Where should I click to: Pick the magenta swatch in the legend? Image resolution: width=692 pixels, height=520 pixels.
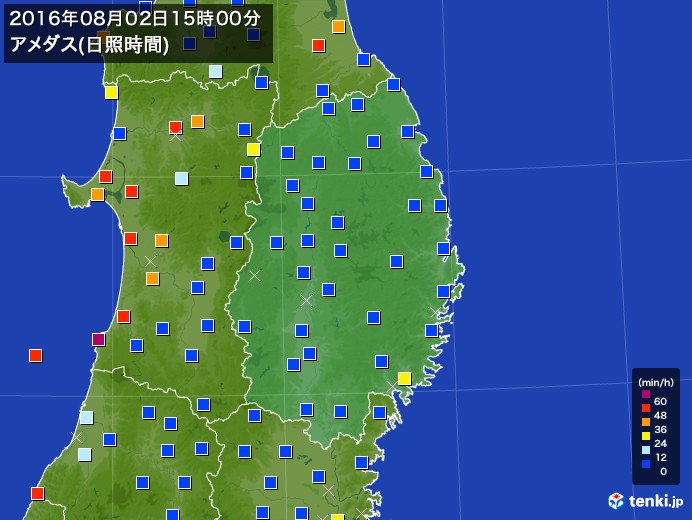click(646, 394)
